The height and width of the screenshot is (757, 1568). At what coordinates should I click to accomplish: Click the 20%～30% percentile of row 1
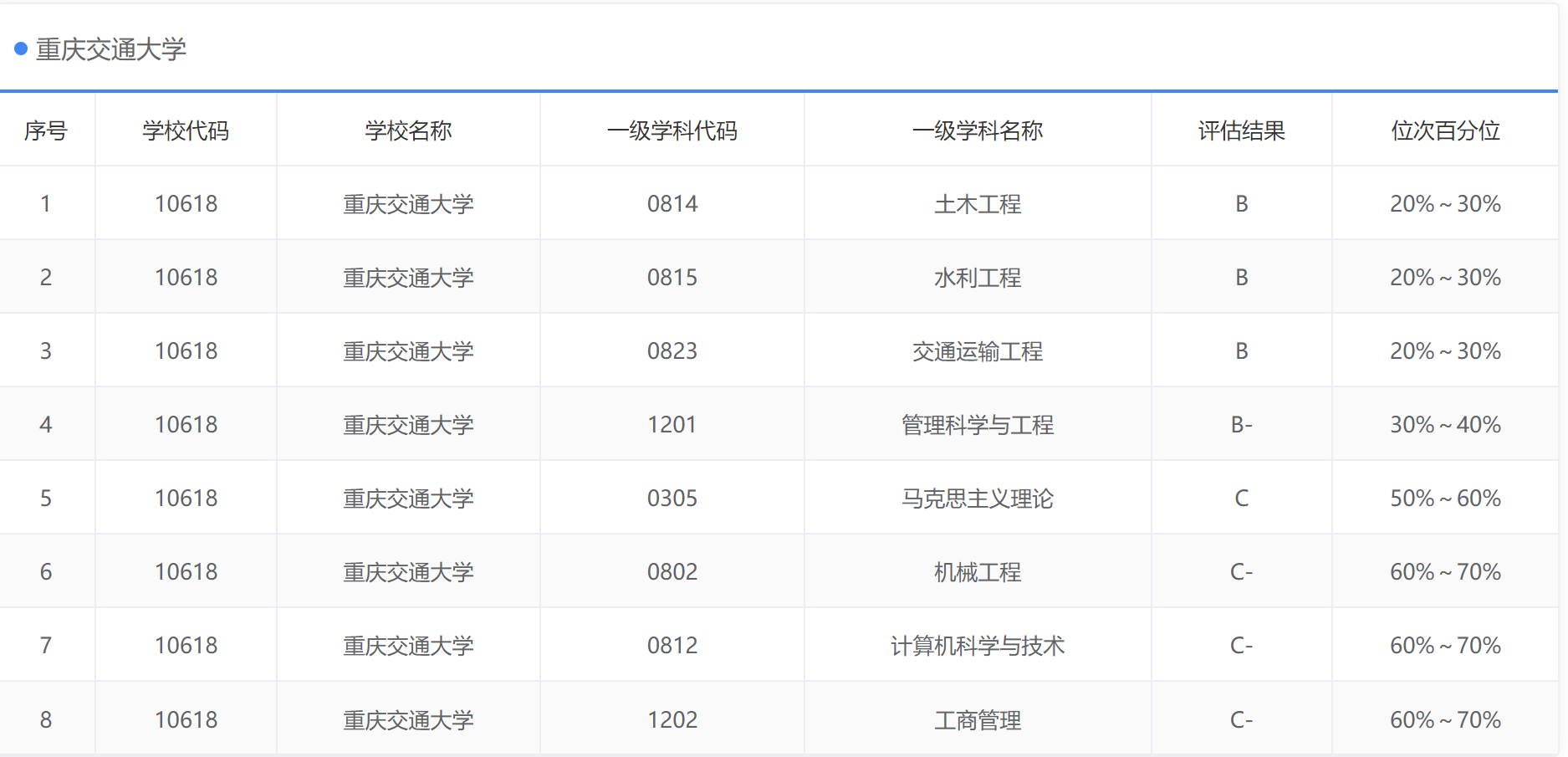coord(1444,203)
